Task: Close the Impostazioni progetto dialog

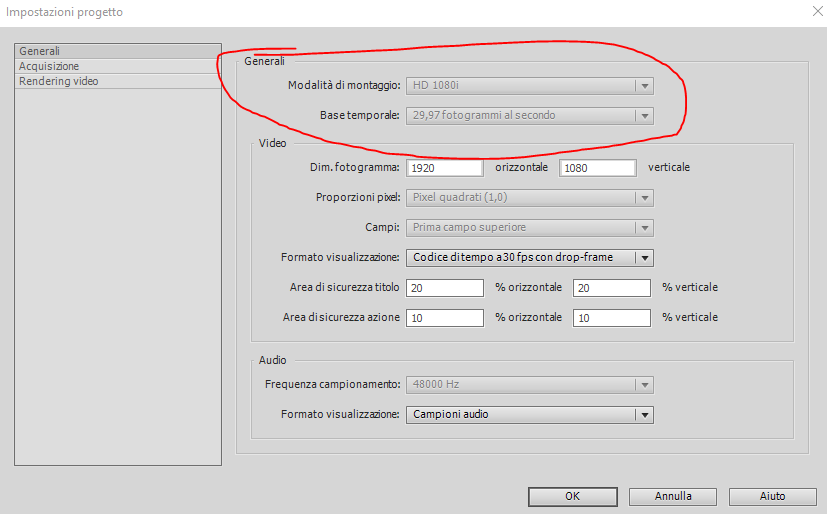Action: pos(818,12)
